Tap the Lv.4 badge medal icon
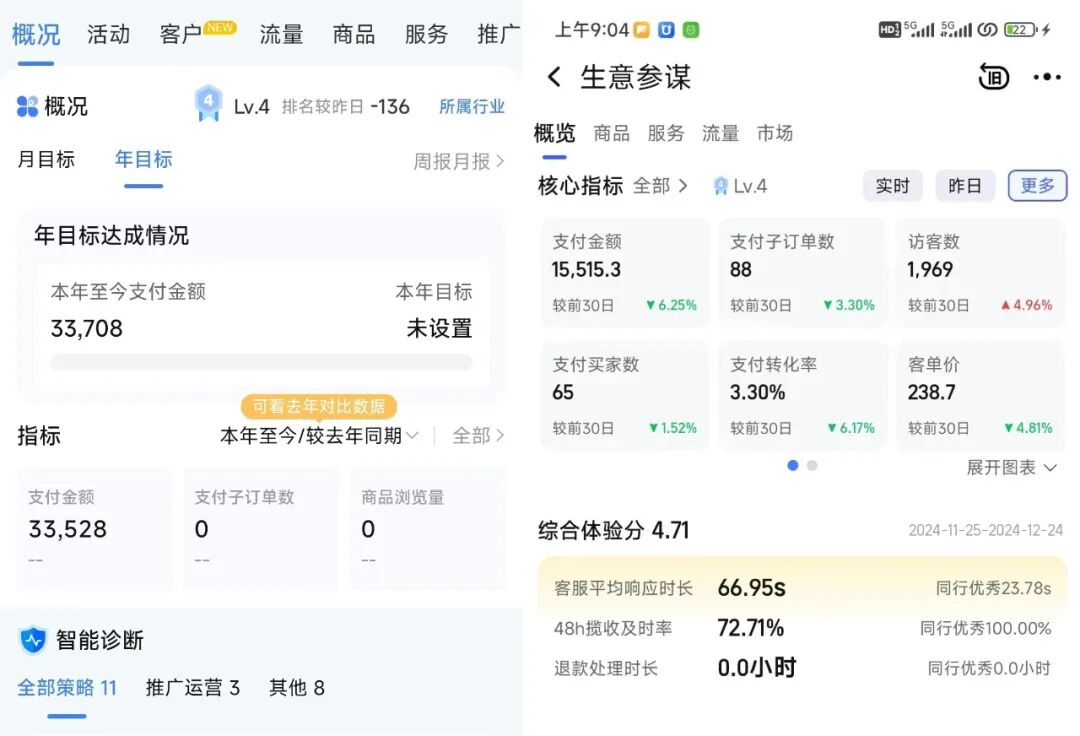 point(208,103)
